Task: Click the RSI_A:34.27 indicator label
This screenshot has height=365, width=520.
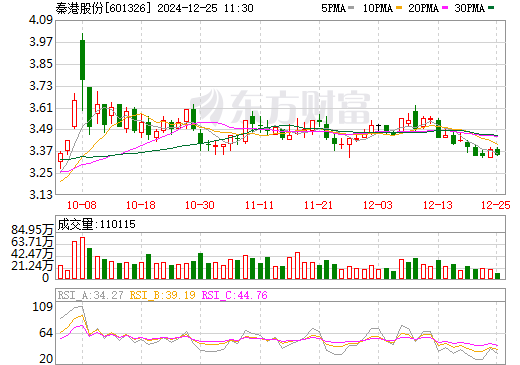Action: [91, 295]
